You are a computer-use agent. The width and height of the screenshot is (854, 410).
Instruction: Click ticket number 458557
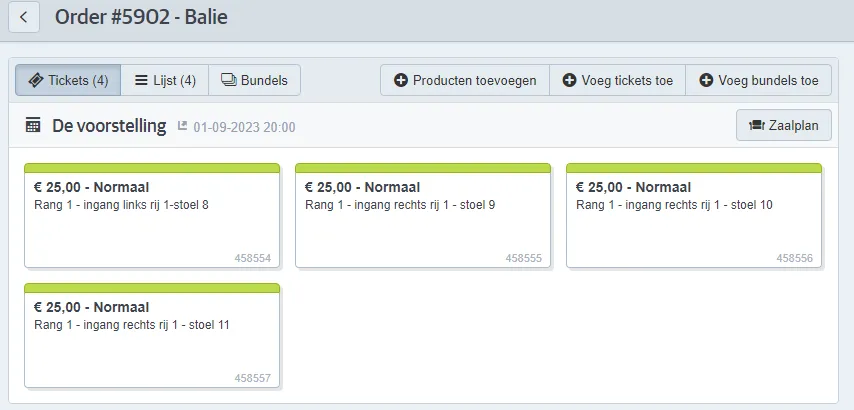pos(253,378)
